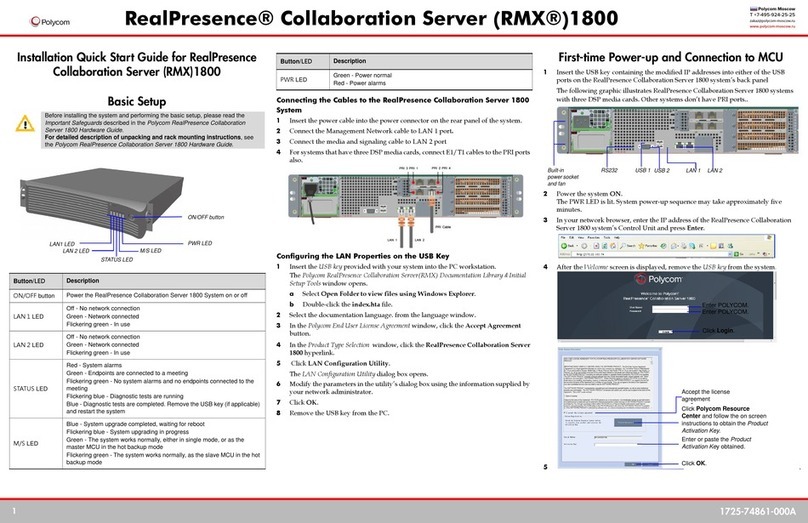Click step 5 'Click LAN Configuration Utility.'
This screenshot has height=523, width=808.
pos(340,363)
